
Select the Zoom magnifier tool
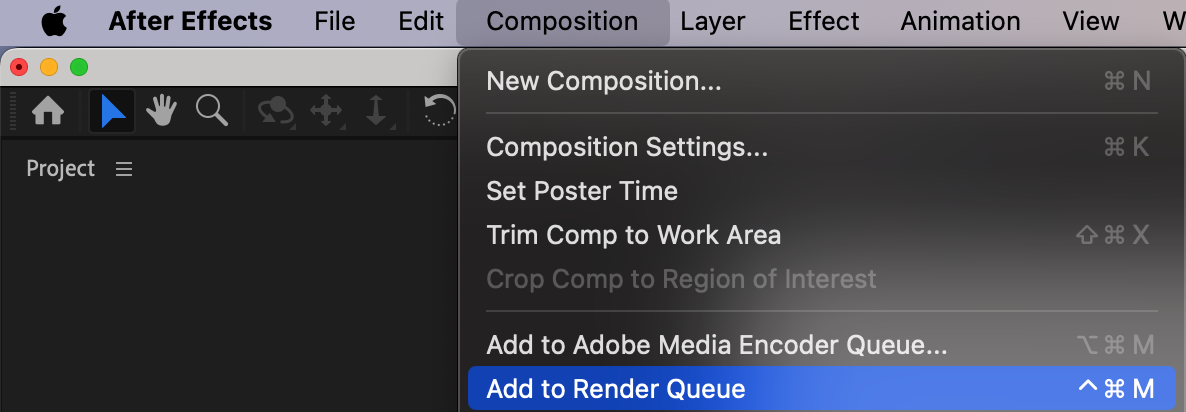[x=212, y=111]
